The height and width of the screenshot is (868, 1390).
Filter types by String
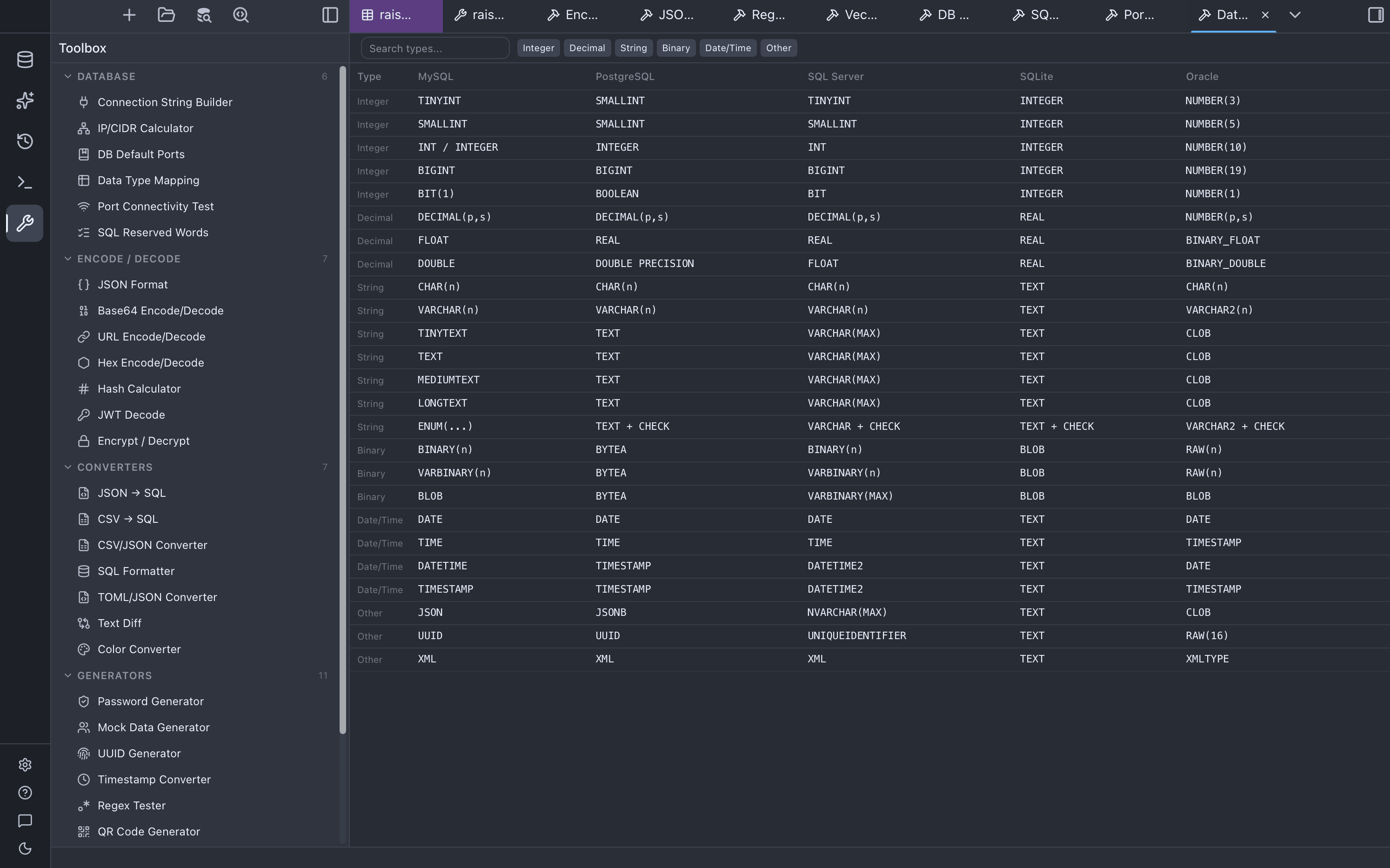click(x=633, y=48)
